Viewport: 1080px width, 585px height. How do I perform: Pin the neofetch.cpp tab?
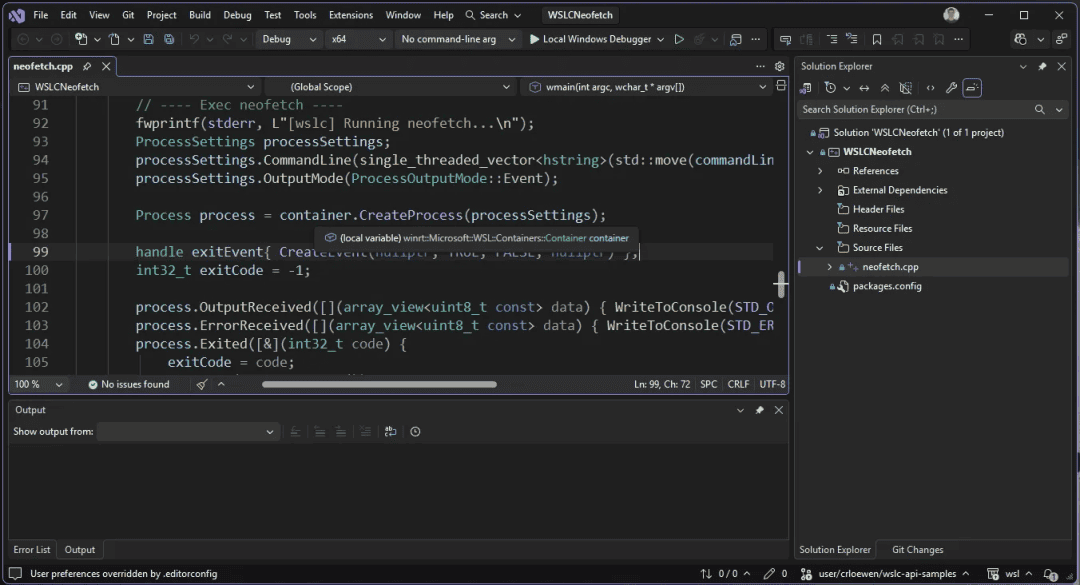click(x=87, y=66)
